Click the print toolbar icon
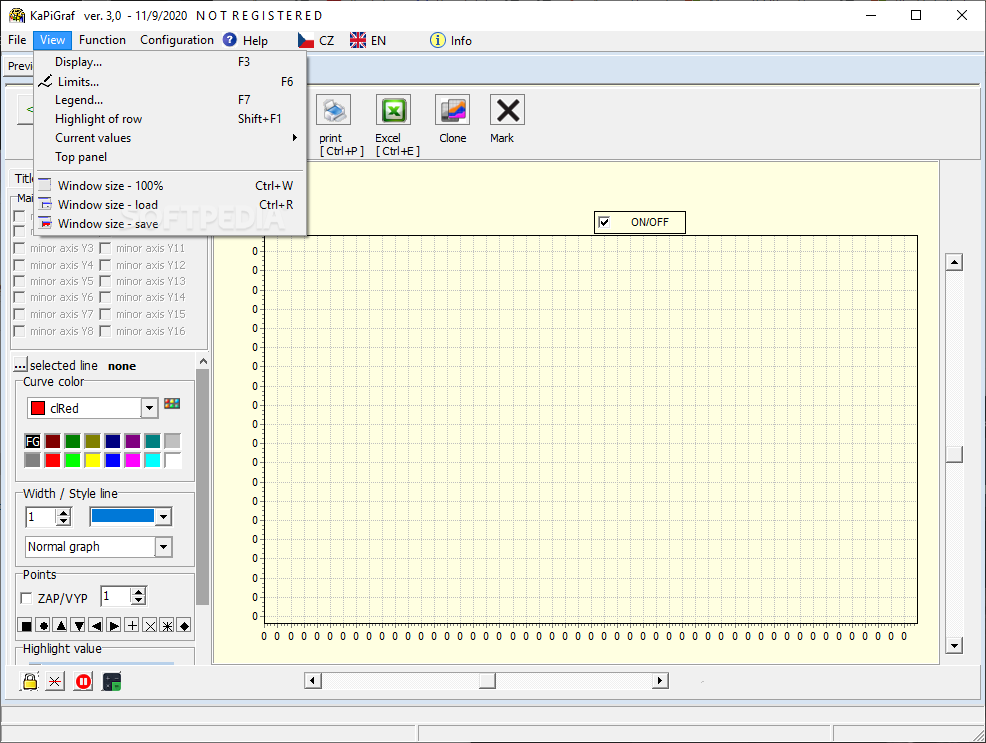The image size is (986, 743). coord(333,111)
